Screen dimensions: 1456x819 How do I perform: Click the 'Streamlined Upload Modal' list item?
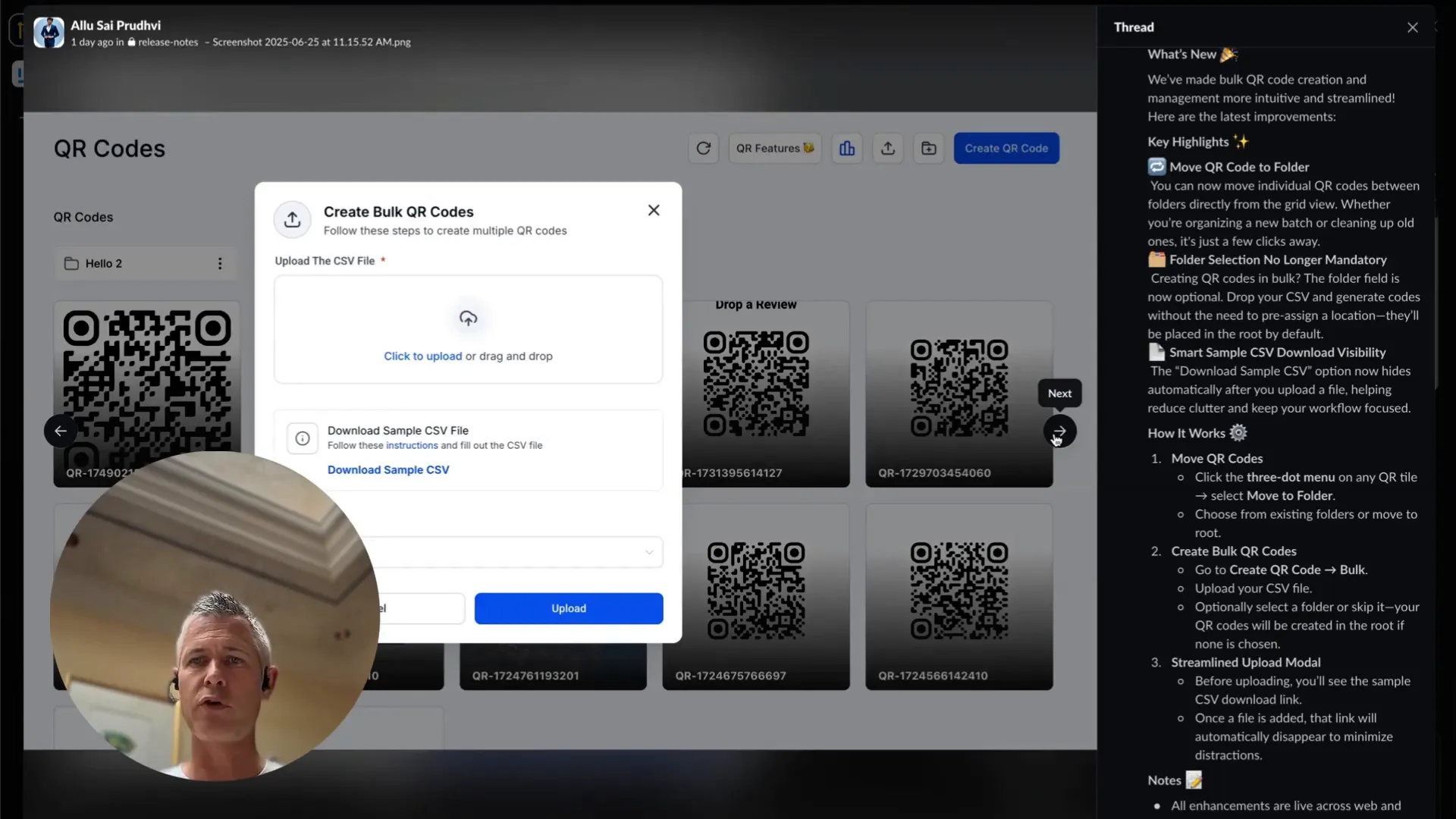(1245, 663)
